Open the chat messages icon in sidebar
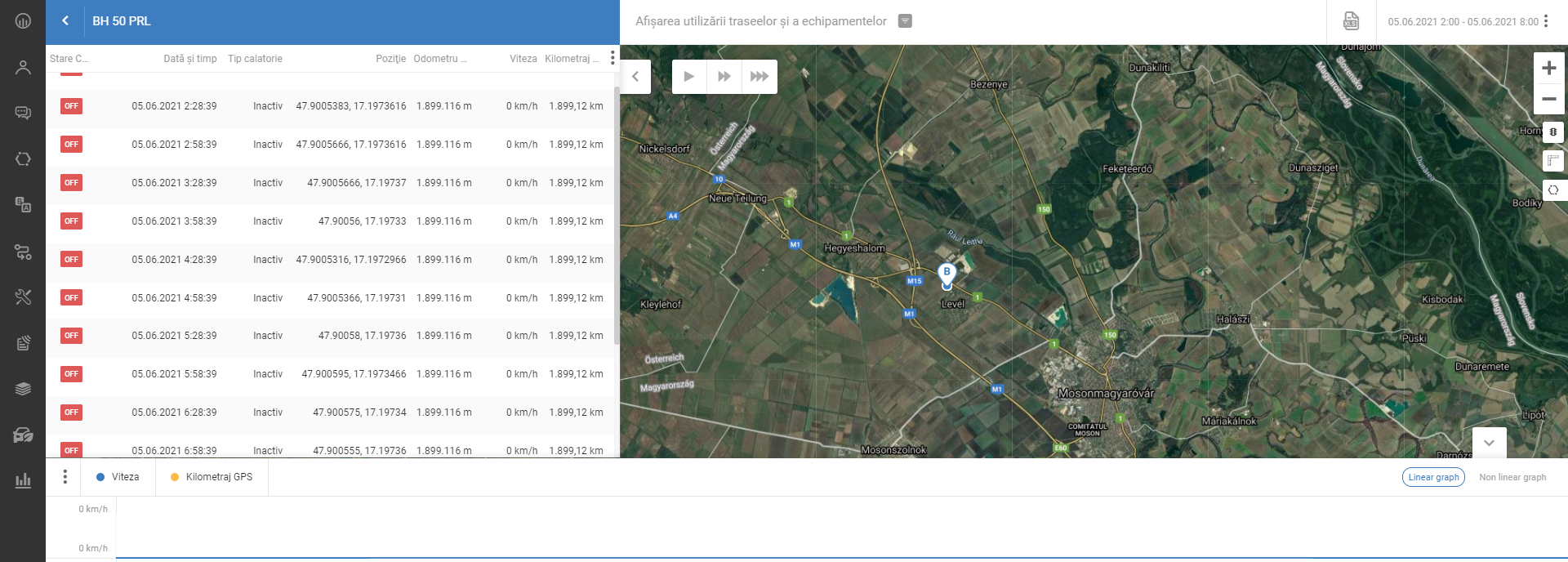 [x=23, y=113]
